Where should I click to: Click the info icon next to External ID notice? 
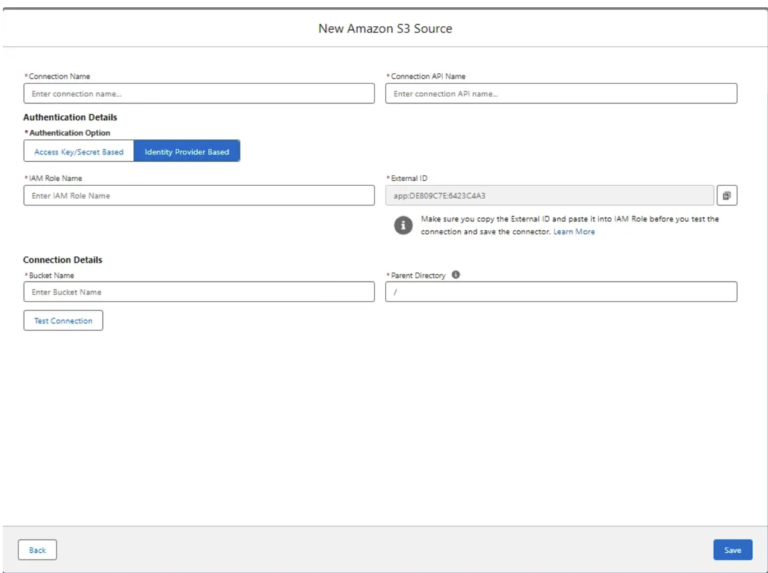(x=403, y=225)
